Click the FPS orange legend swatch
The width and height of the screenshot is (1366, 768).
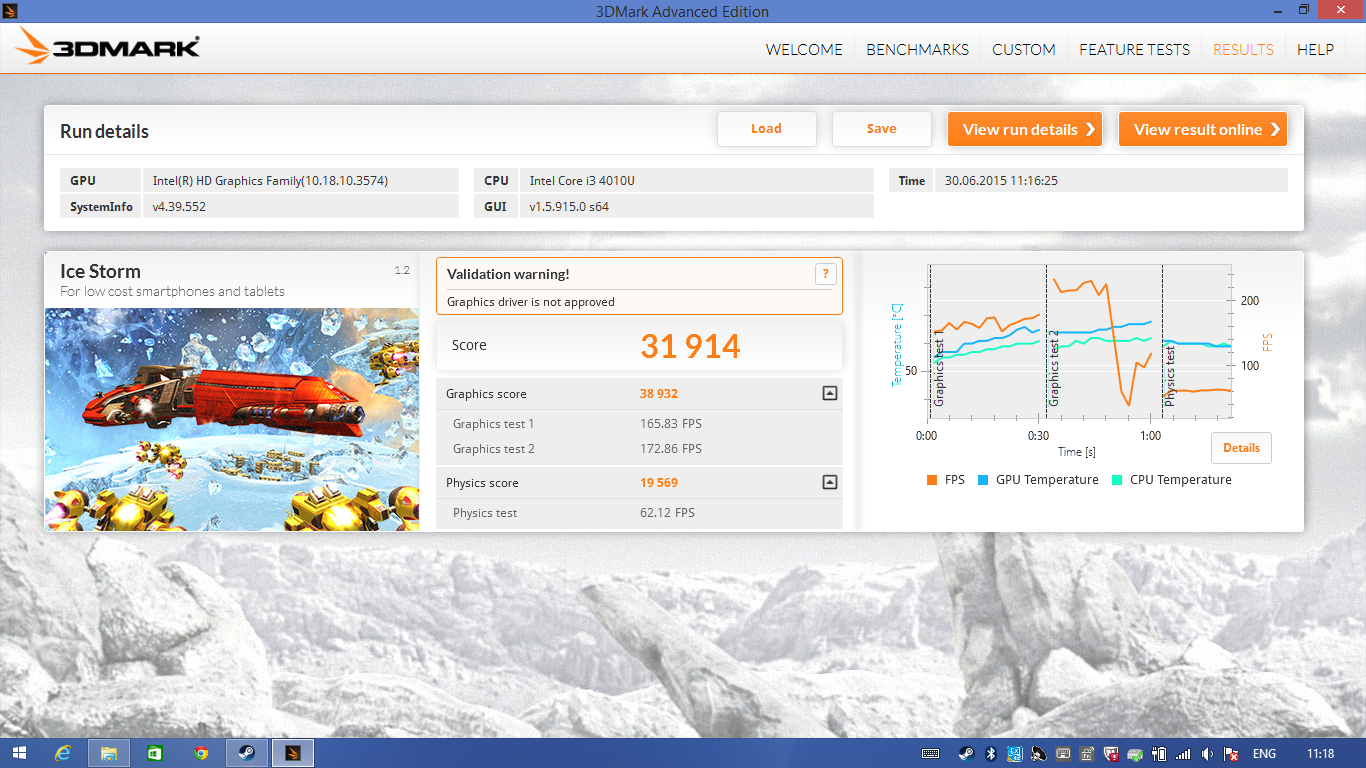tap(932, 480)
